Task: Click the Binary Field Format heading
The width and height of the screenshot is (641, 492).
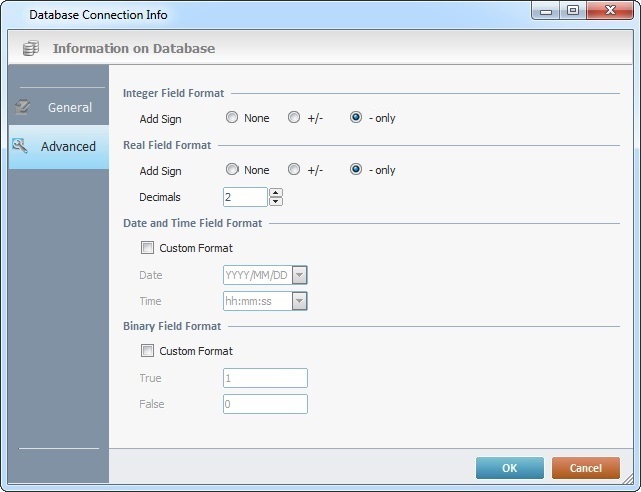Action: pyautogui.click(x=172, y=326)
